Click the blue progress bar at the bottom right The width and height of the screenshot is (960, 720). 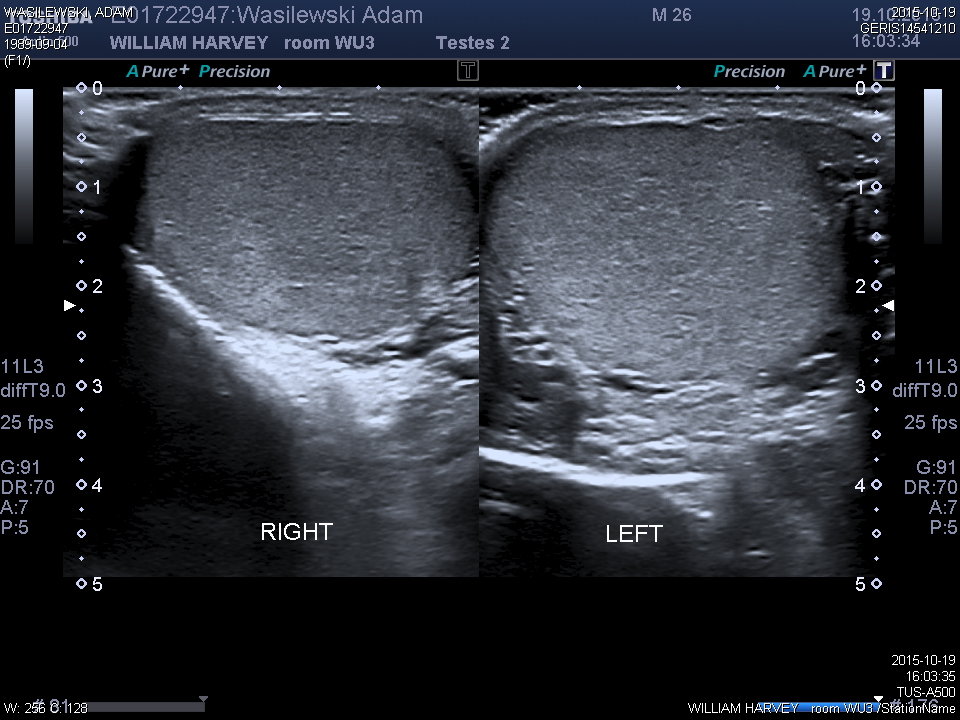coord(817,707)
